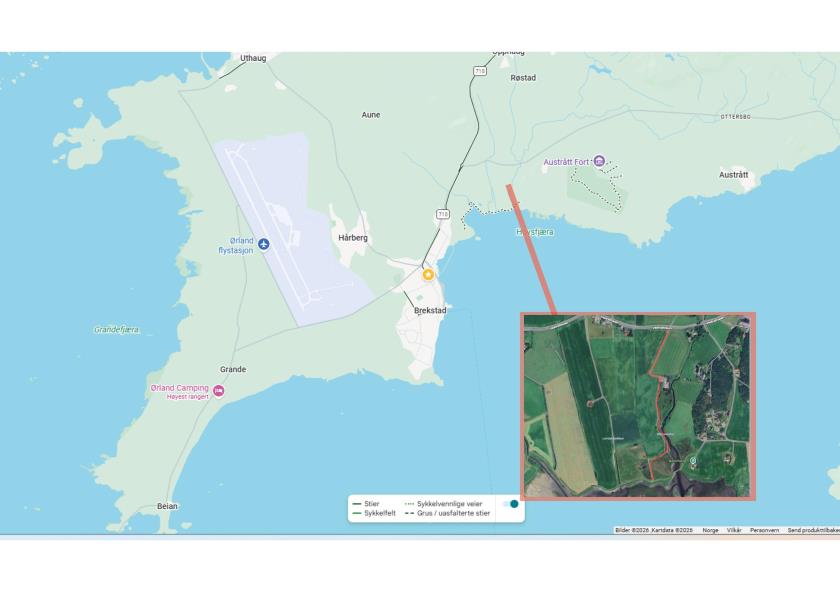Open the Personvern link
This screenshot has width=840, height=592.
(764, 530)
